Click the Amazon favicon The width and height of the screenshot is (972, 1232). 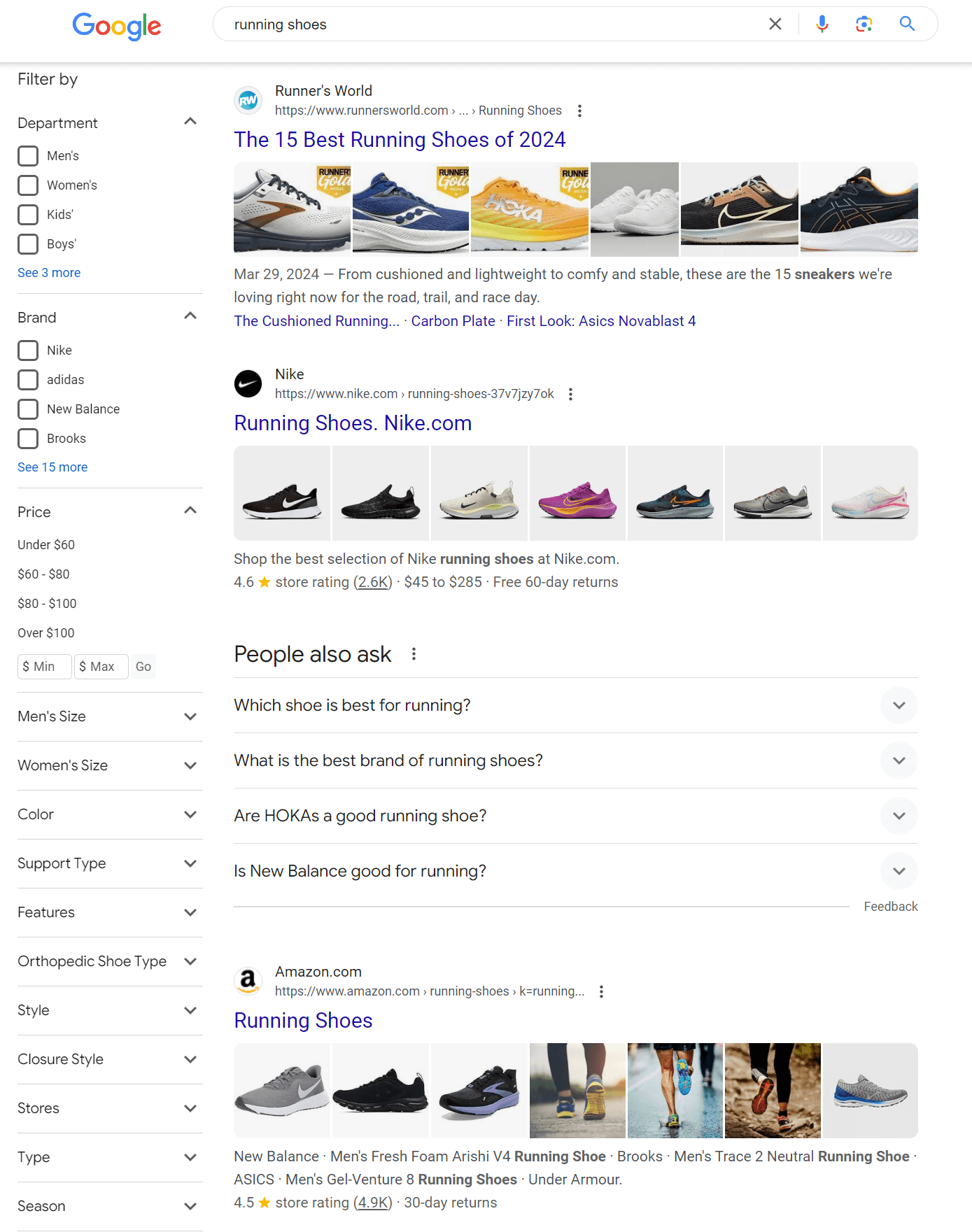[248, 982]
